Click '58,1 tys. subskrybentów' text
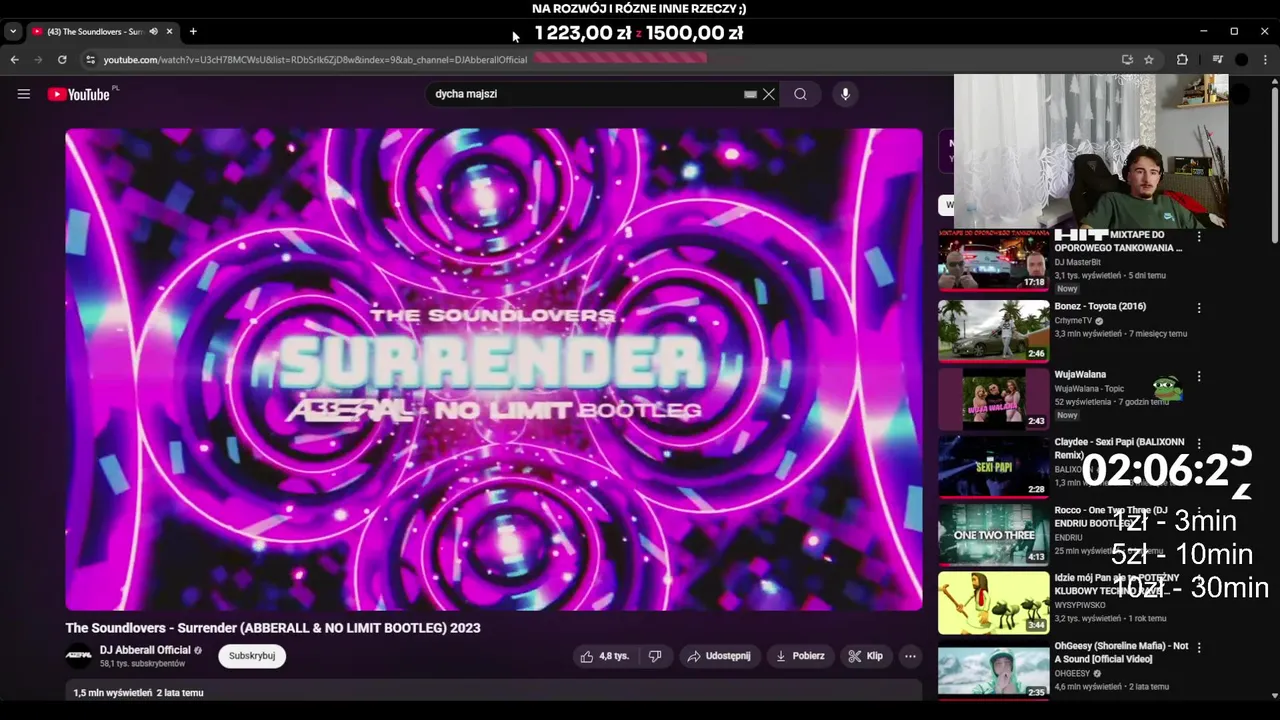 click(x=142, y=664)
